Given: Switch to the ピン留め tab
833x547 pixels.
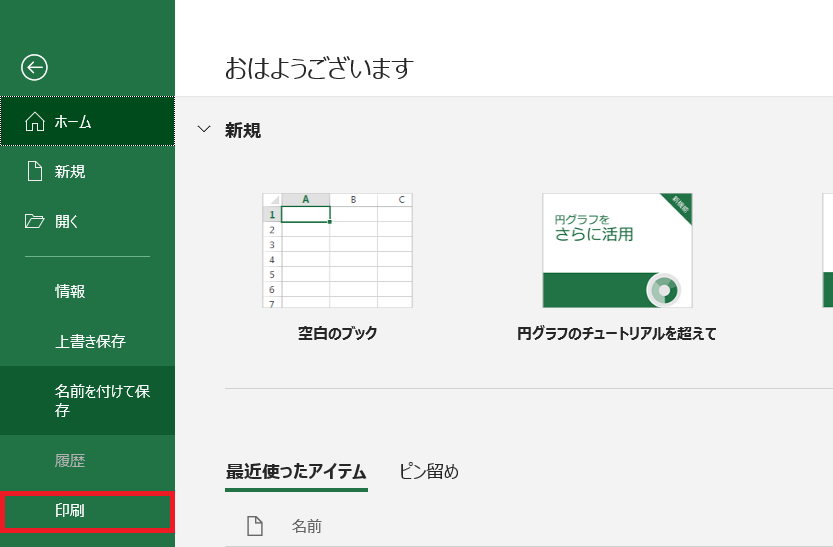Looking at the screenshot, I should 429,472.
